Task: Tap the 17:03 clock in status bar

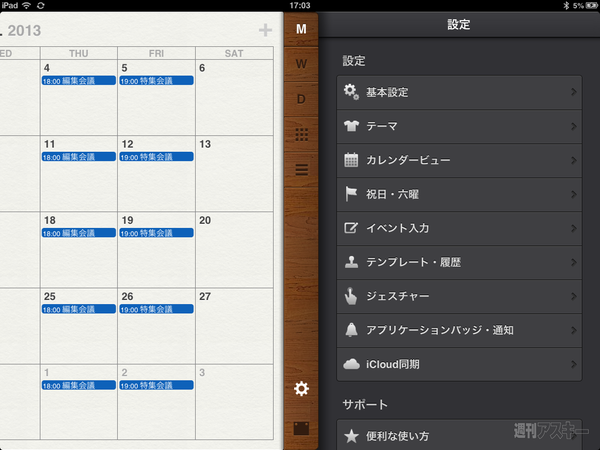Action: tap(300, 5)
